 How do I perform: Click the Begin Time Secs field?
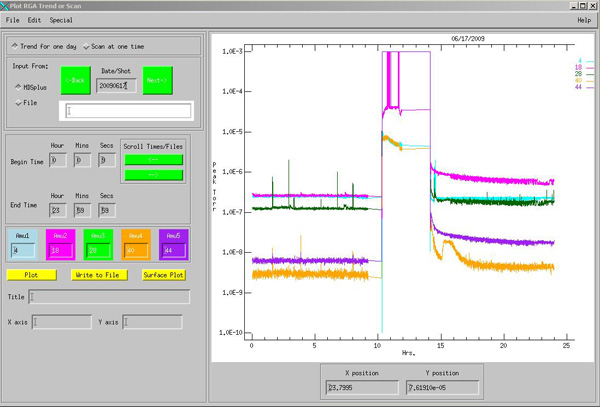(107, 160)
